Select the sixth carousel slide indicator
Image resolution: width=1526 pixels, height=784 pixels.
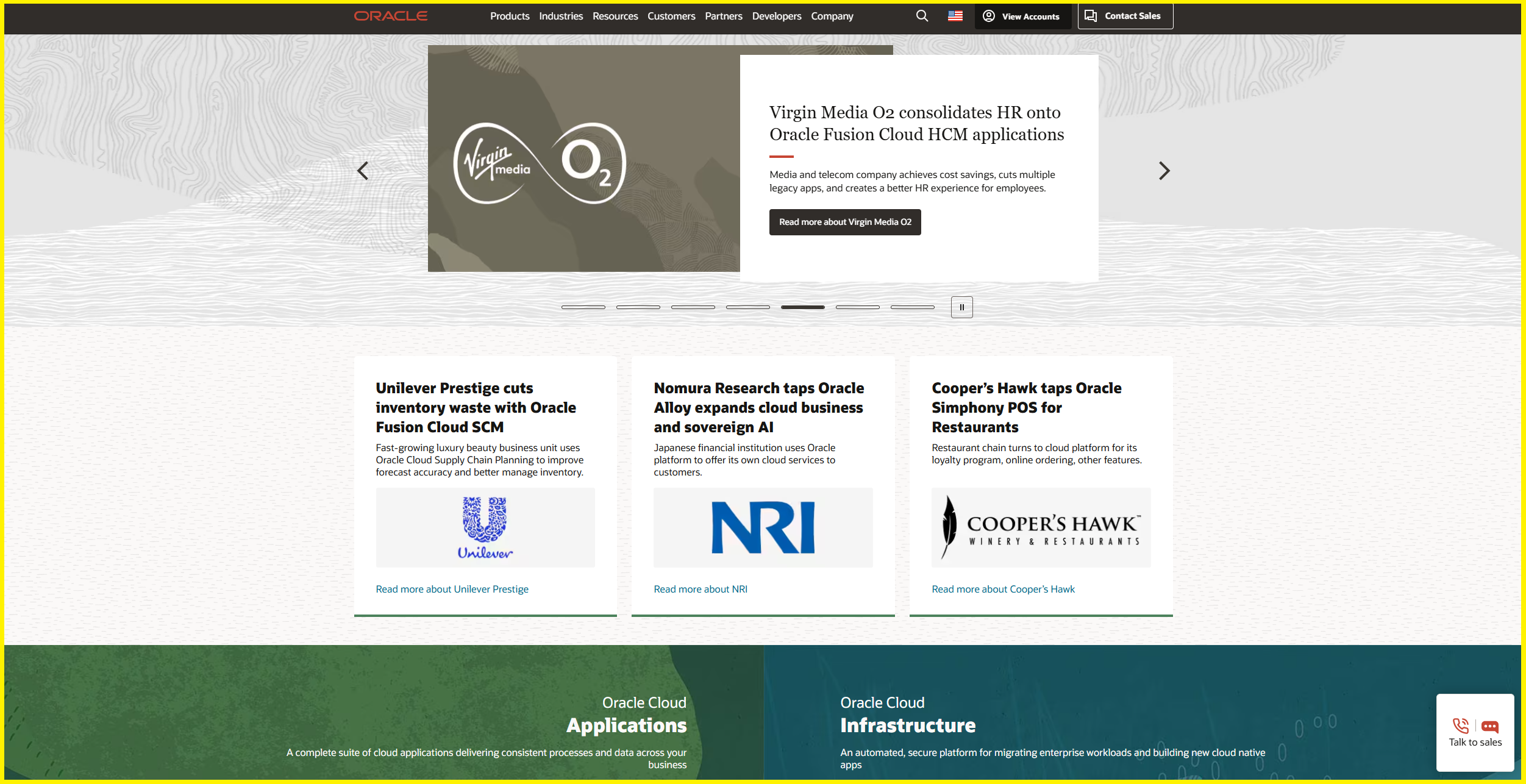[857, 307]
